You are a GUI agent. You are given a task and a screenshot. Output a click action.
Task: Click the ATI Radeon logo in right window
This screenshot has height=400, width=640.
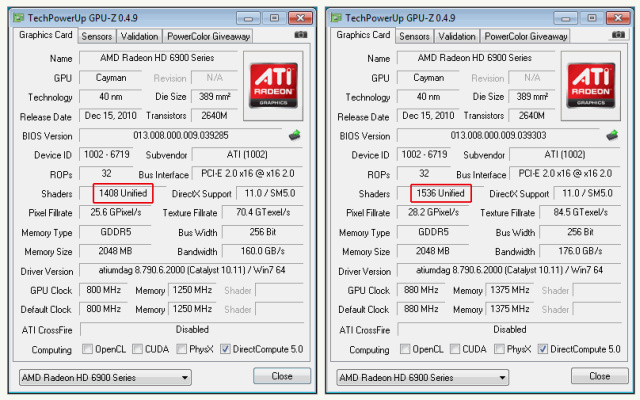point(591,85)
